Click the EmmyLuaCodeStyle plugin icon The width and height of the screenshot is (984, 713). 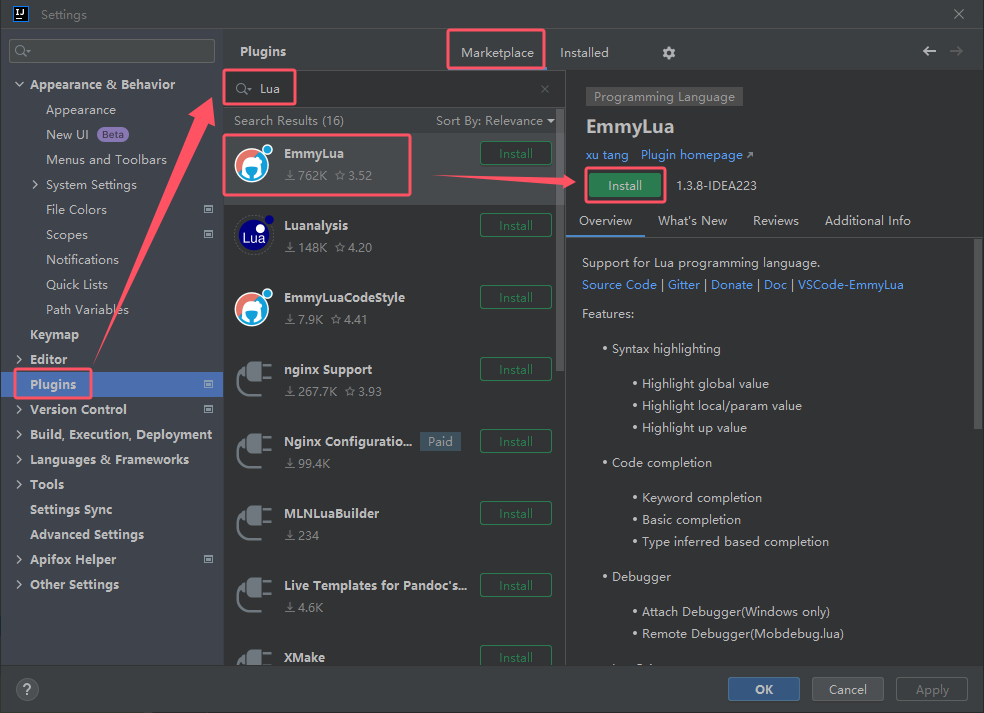coord(254,308)
